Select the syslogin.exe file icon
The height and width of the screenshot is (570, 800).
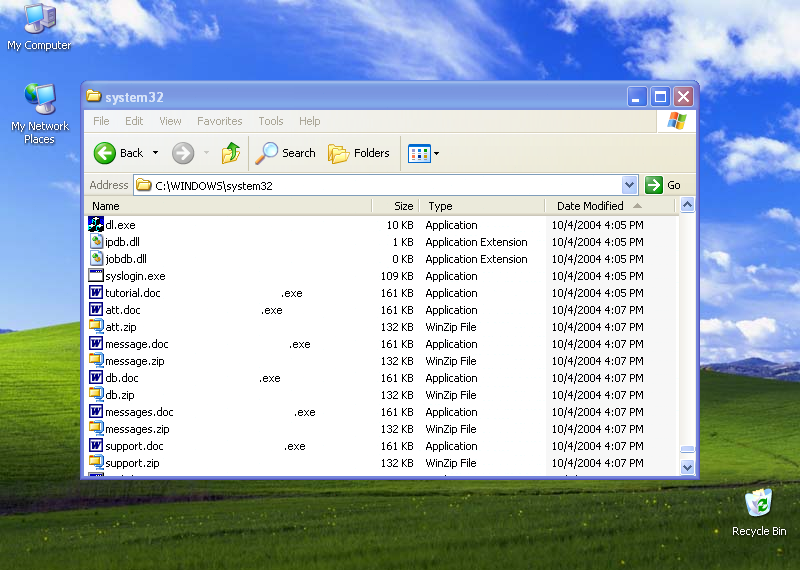pyautogui.click(x=95, y=276)
